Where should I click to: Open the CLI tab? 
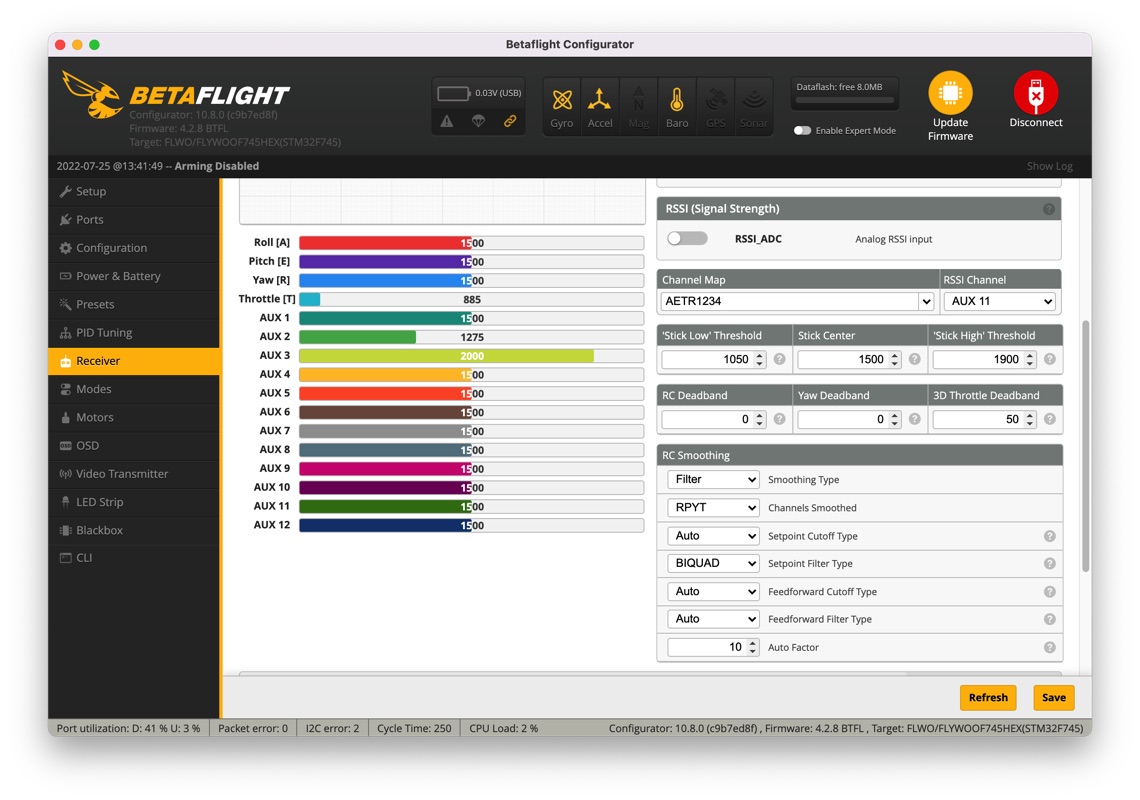click(134, 558)
